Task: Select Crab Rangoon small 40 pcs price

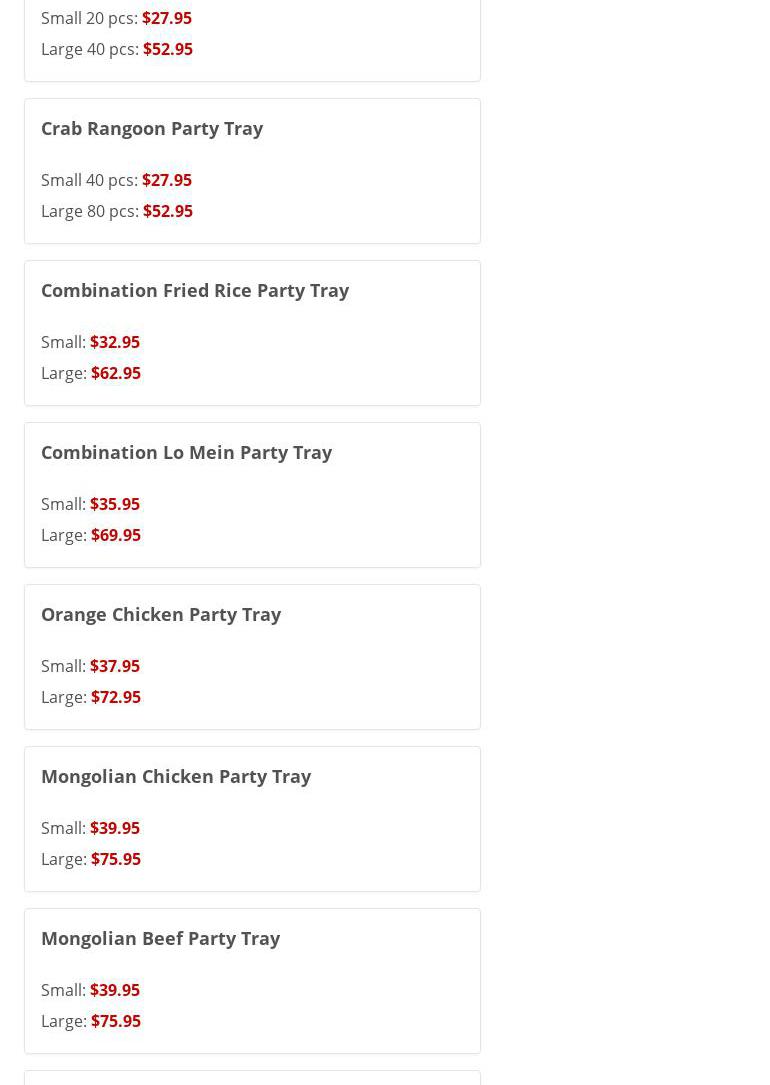Action: [167, 180]
